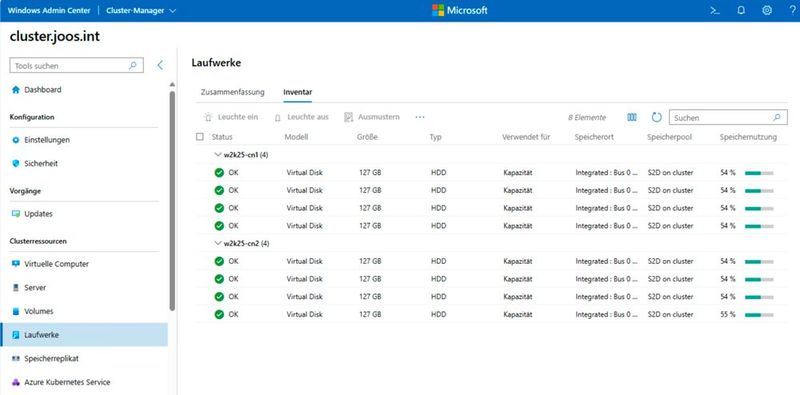The height and width of the screenshot is (395, 800).
Task: Click the Dashboard house icon
Action: [15, 90]
